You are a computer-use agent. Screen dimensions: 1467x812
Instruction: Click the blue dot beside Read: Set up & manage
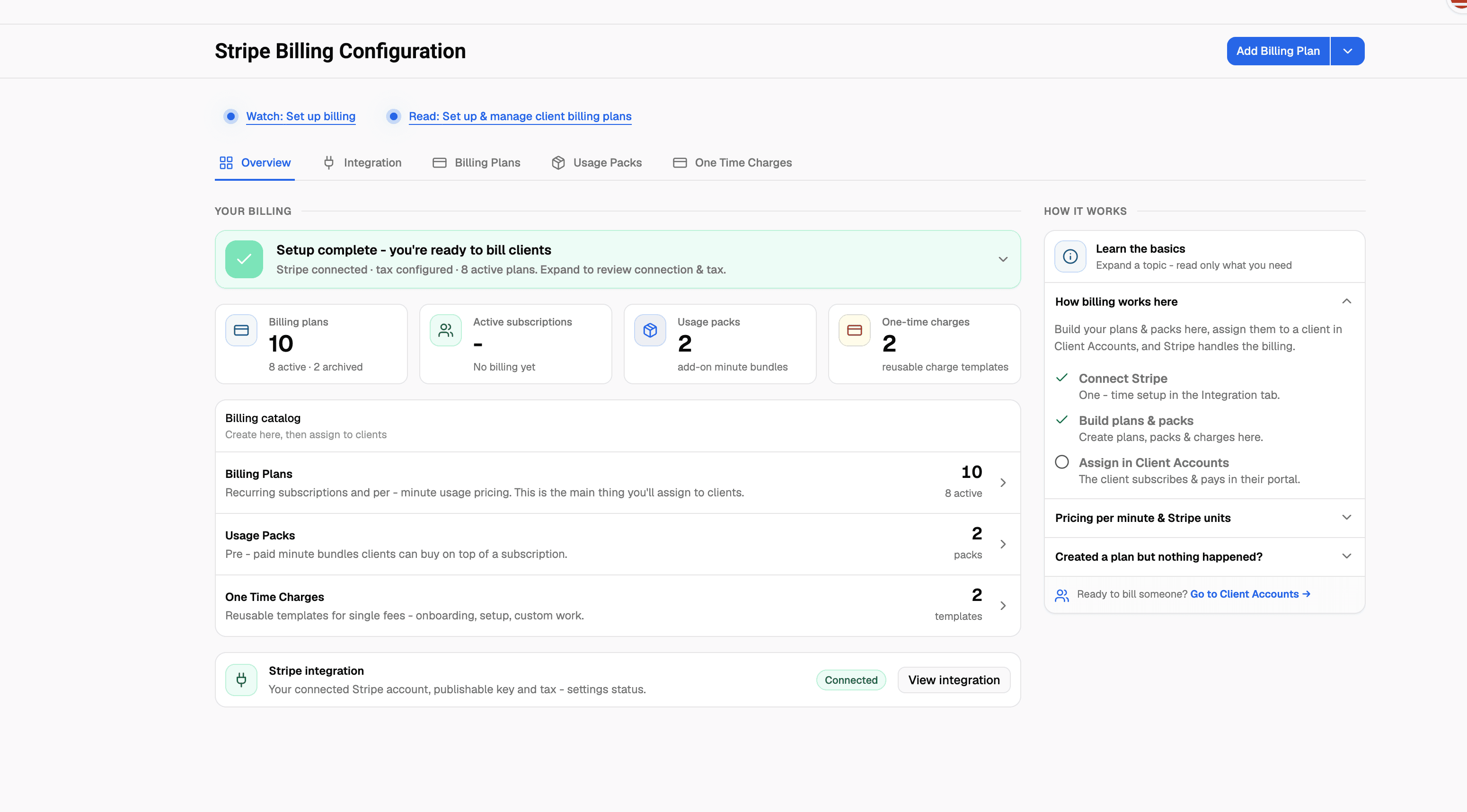pos(394,116)
